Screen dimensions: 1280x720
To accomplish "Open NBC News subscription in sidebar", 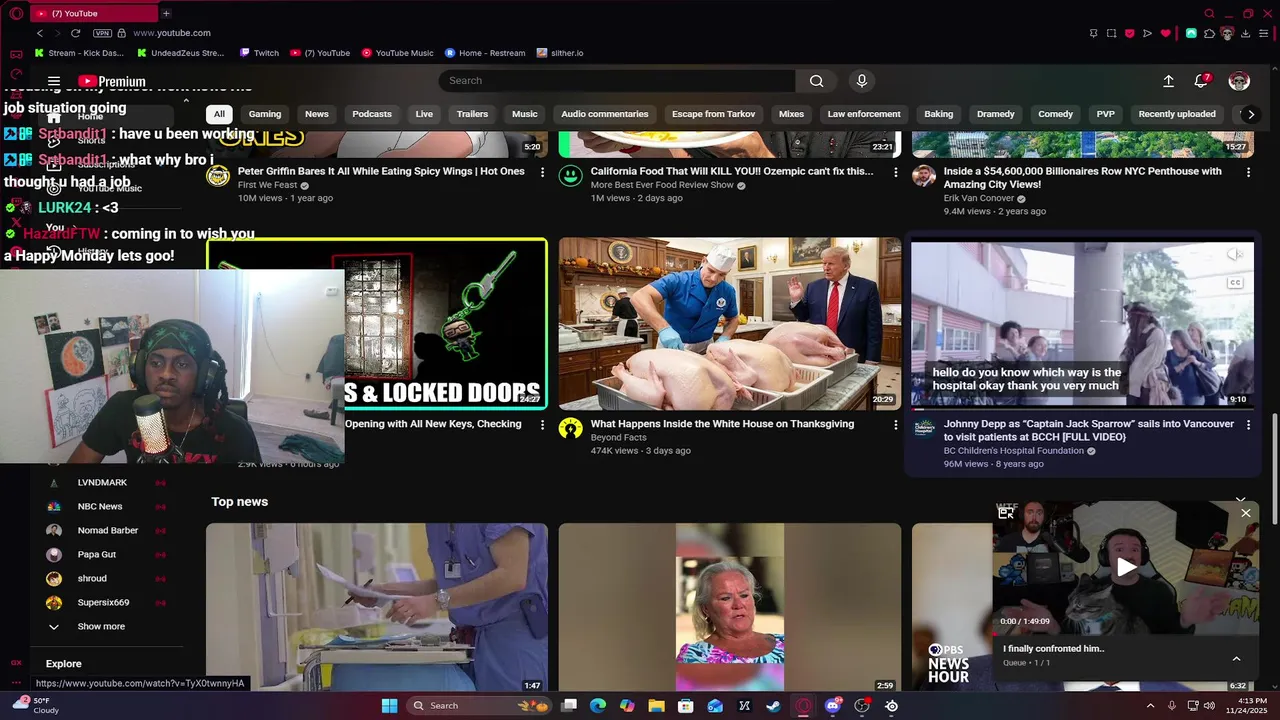I will click(x=100, y=507).
